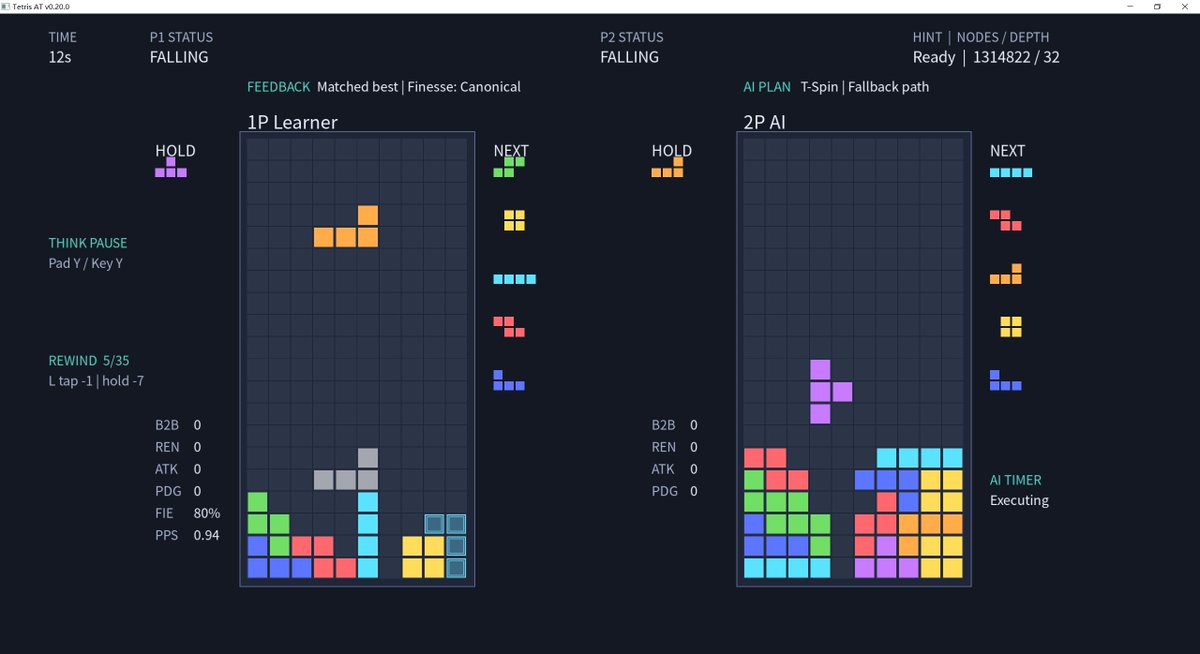Click the P2 FALLING status value
The height and width of the screenshot is (654, 1200).
(630, 57)
